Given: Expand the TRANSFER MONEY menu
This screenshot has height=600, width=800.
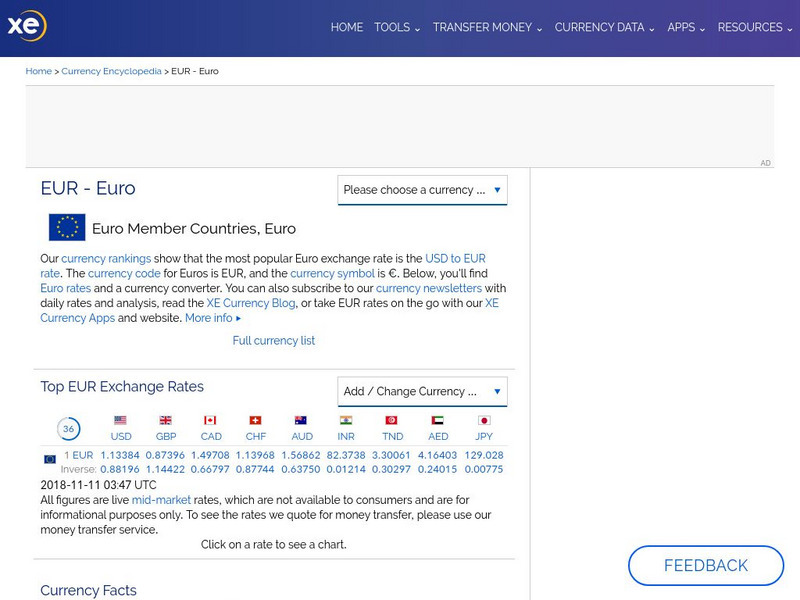Looking at the screenshot, I should (x=487, y=27).
